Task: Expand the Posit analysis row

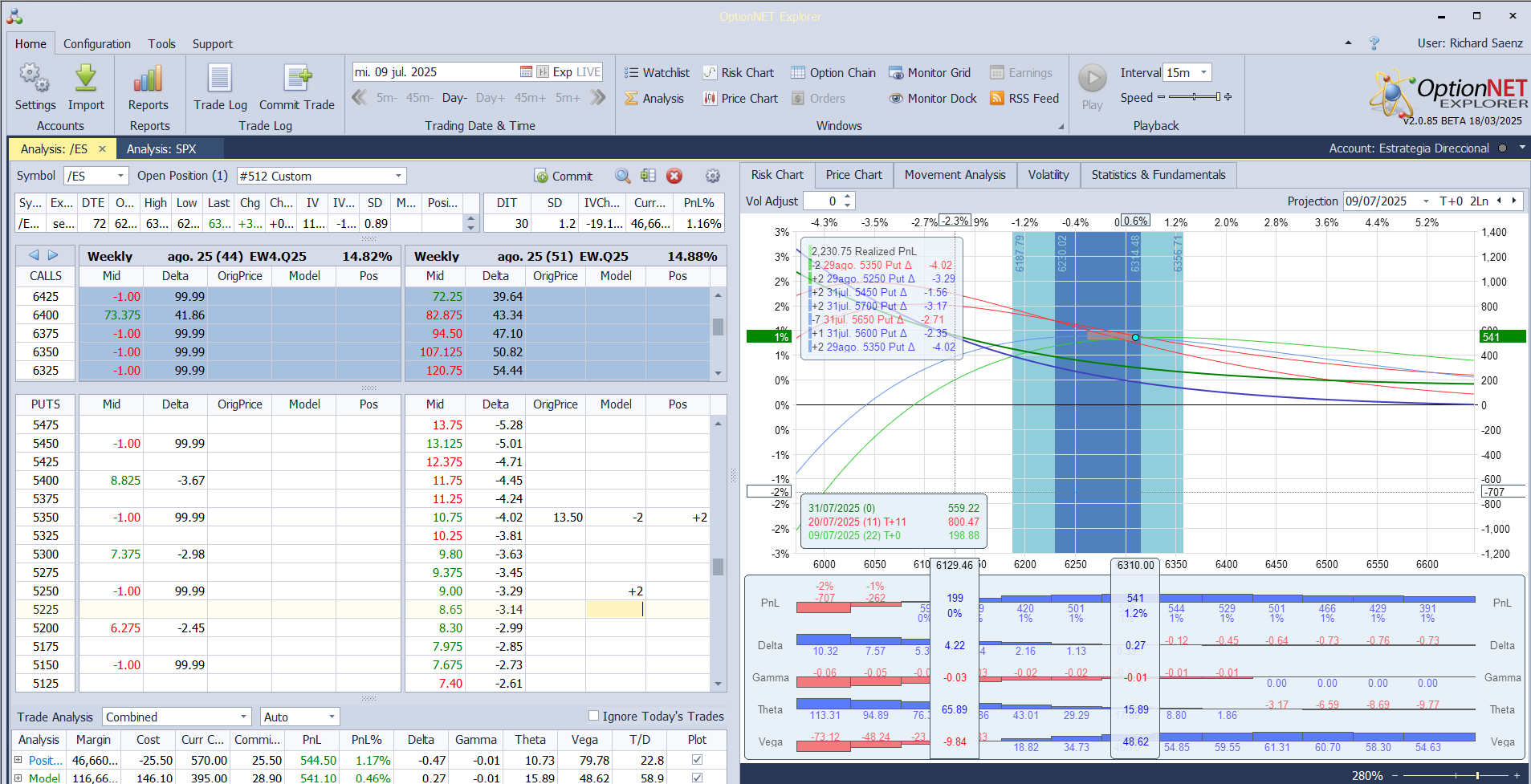Action: coord(18,759)
